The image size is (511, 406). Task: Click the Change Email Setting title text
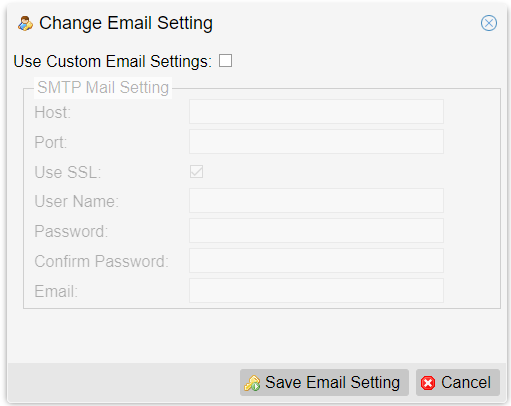126,23
